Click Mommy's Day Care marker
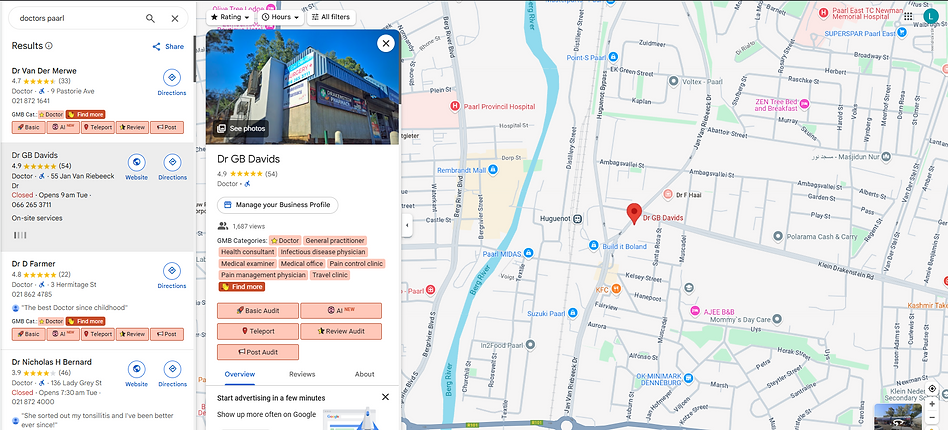Screen dimensions: 948x430 point(778,318)
